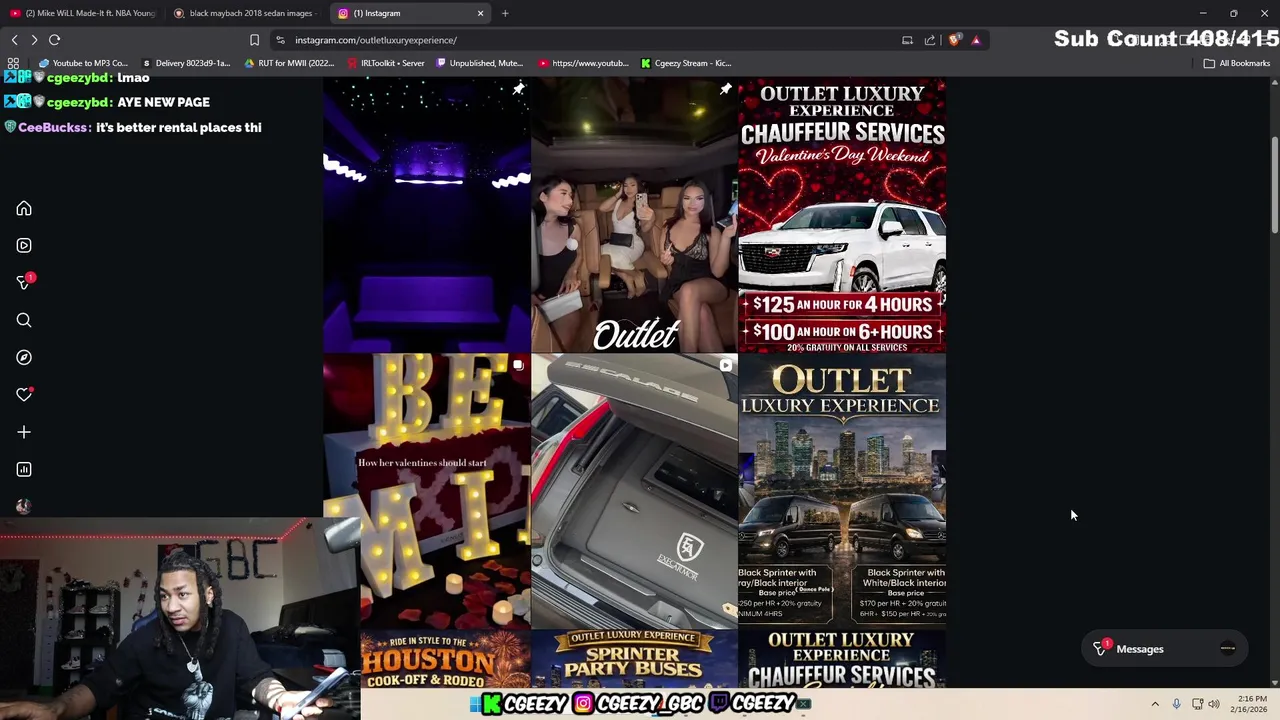Expand the All Bookmarks folder
1280x720 pixels.
click(x=1237, y=63)
